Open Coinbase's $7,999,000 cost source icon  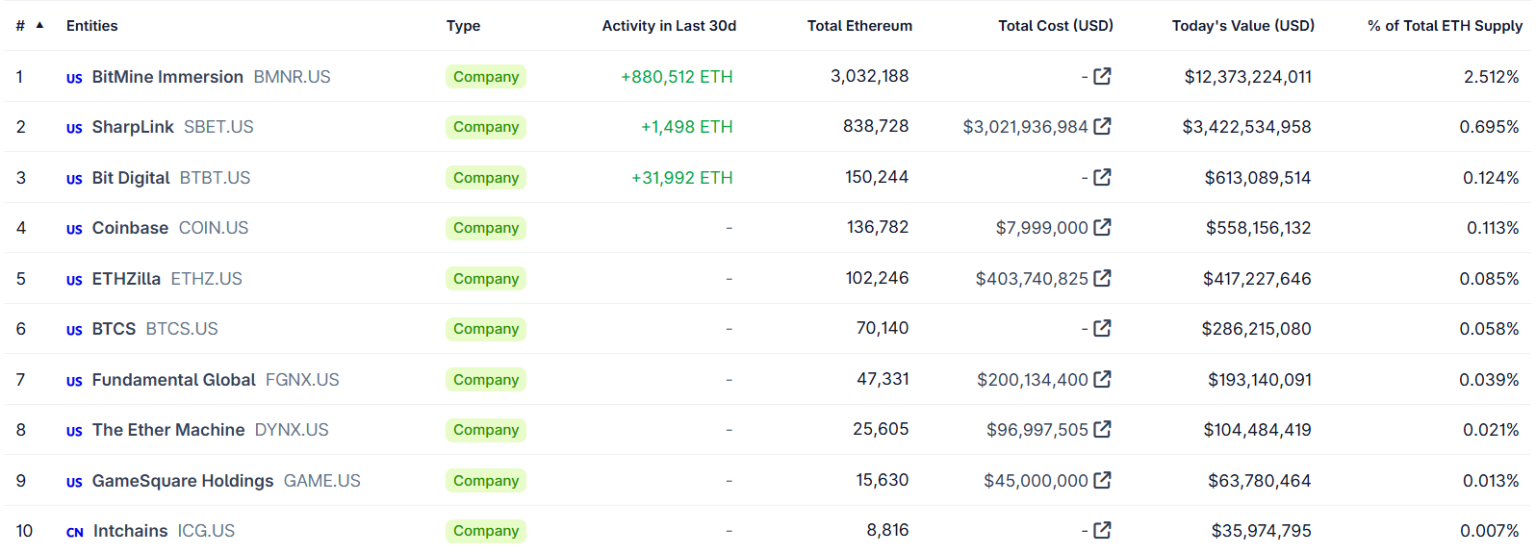[x=1102, y=227]
